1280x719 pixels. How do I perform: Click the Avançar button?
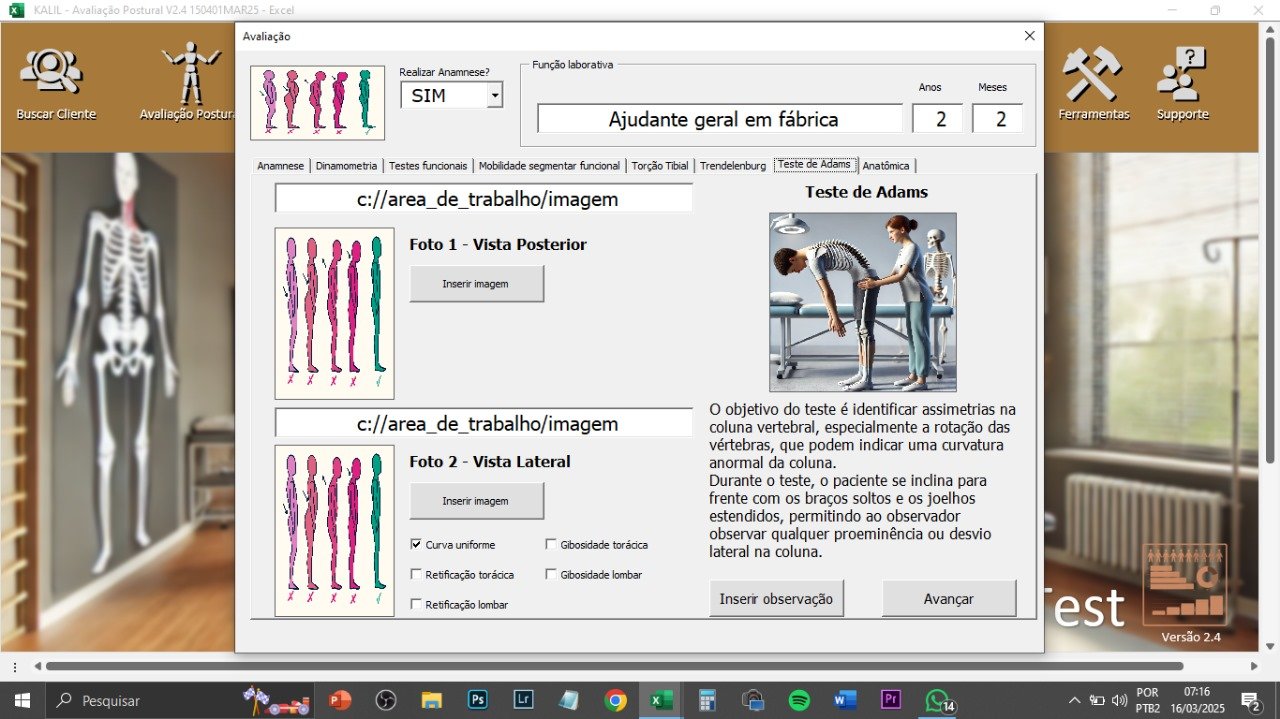click(x=948, y=598)
